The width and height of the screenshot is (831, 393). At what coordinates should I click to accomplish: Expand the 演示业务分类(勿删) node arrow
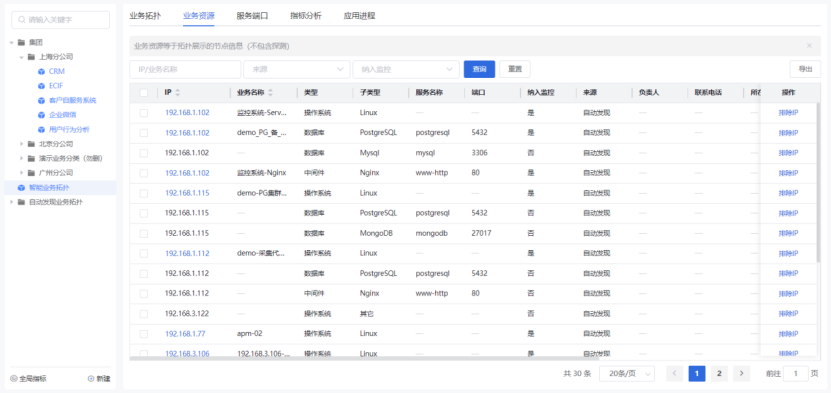[21, 158]
